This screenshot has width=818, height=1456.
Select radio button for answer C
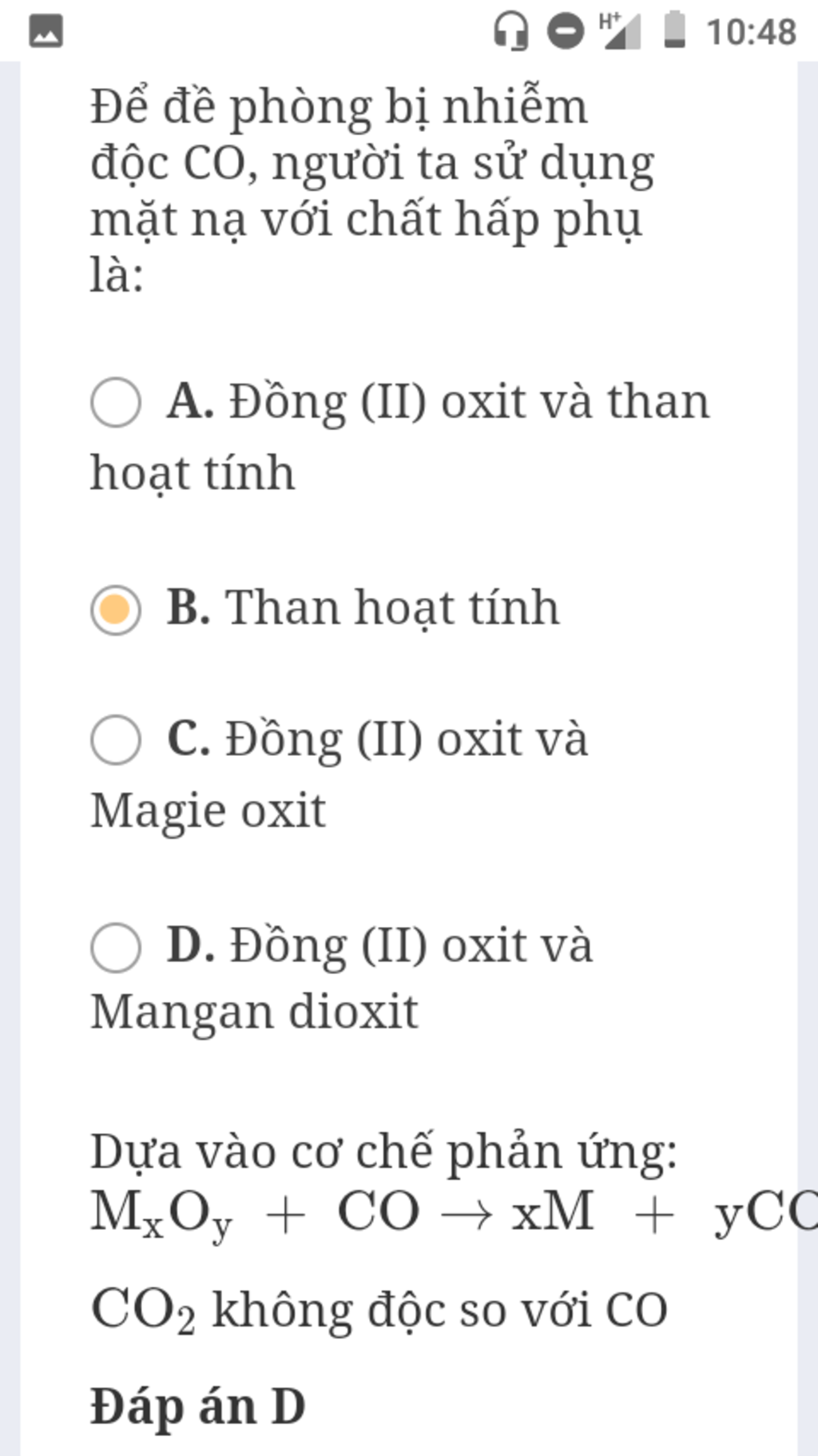pos(116,740)
